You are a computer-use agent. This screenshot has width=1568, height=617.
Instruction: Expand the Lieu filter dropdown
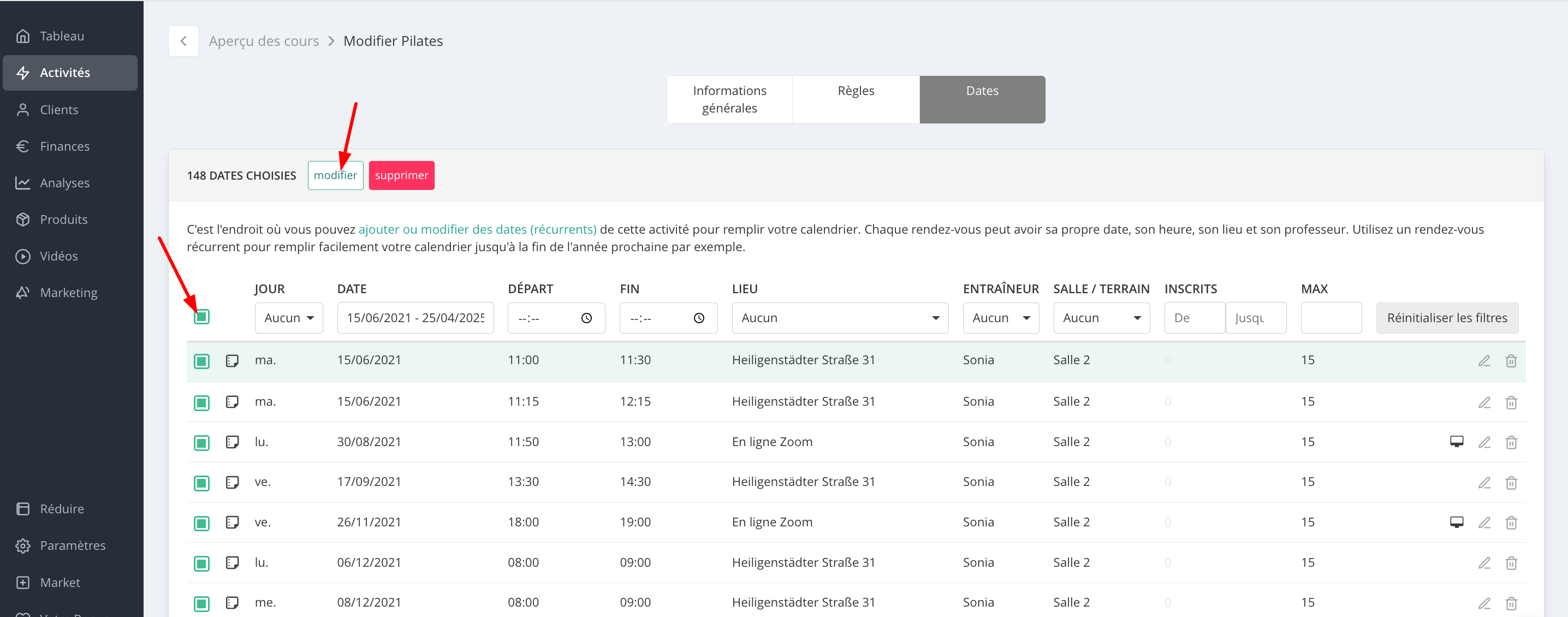click(839, 318)
